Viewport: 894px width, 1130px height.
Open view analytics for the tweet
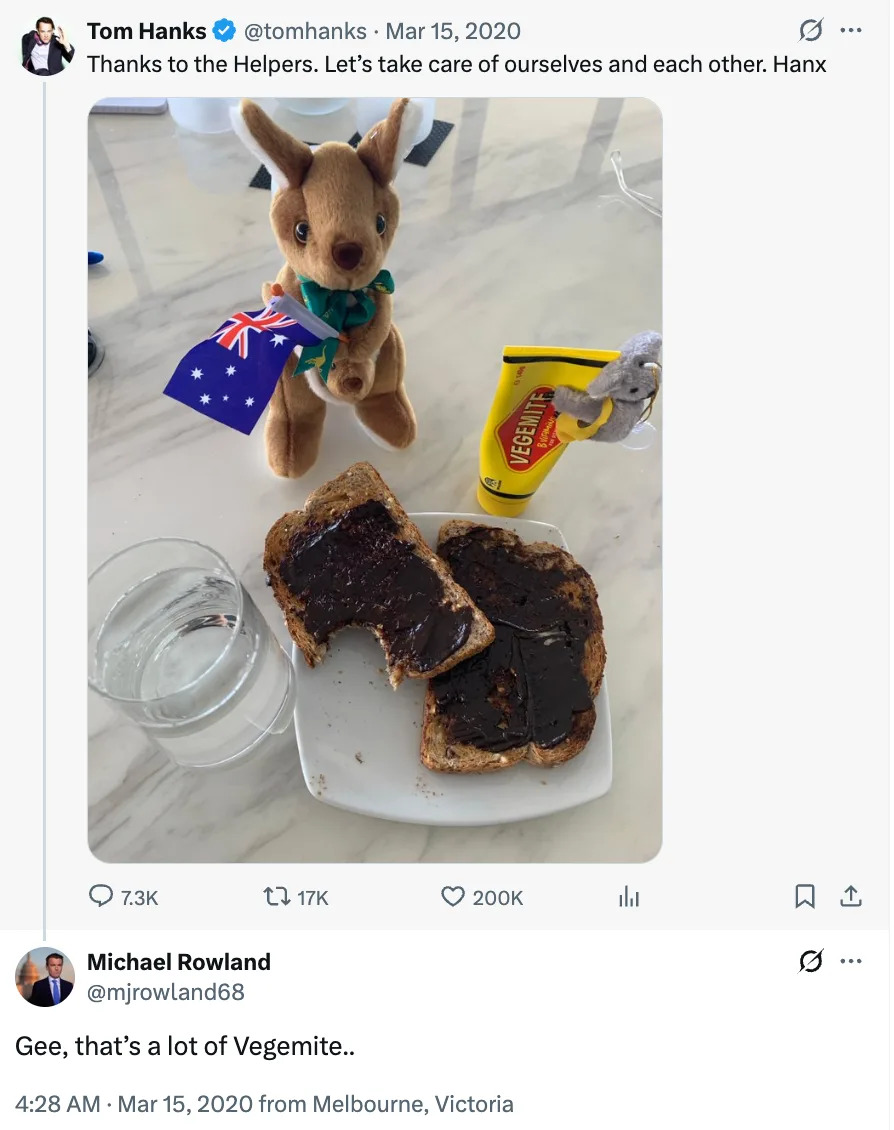629,897
